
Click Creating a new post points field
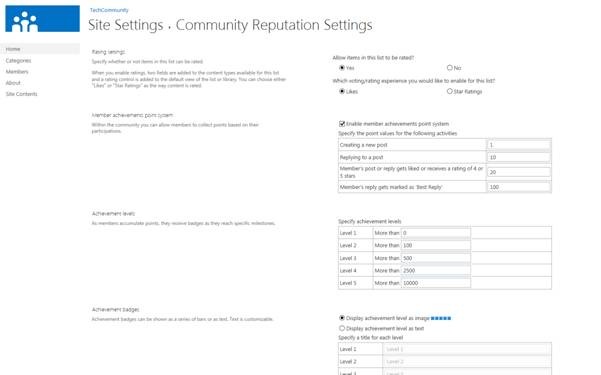click(x=519, y=145)
